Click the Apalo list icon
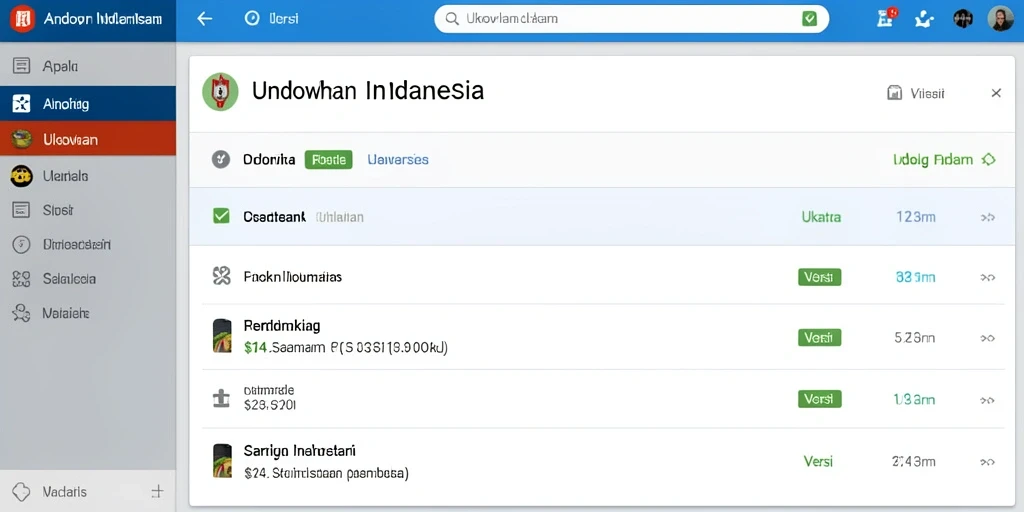The width and height of the screenshot is (1024, 512). (x=22, y=65)
